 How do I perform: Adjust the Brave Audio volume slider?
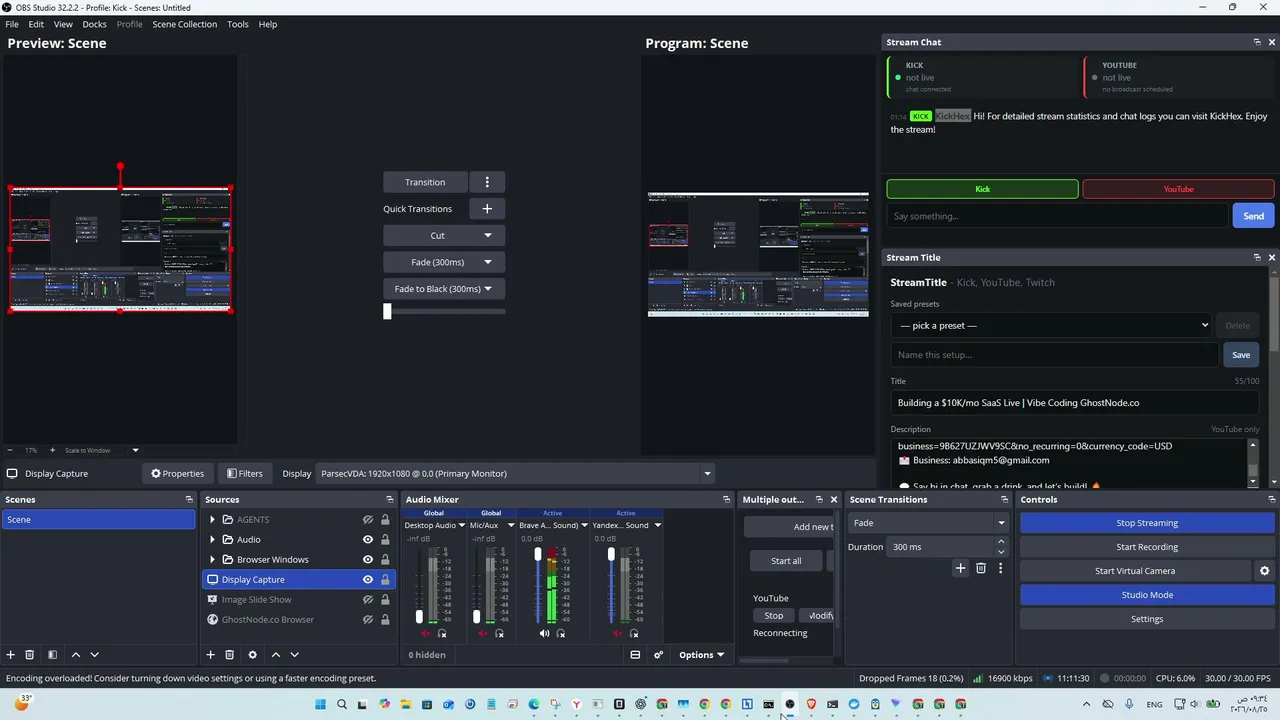[x=537, y=555]
